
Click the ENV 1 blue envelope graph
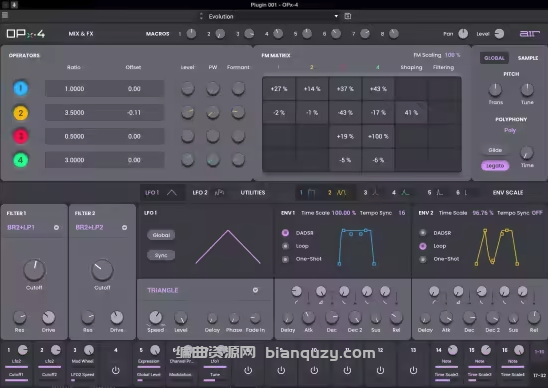(356, 247)
